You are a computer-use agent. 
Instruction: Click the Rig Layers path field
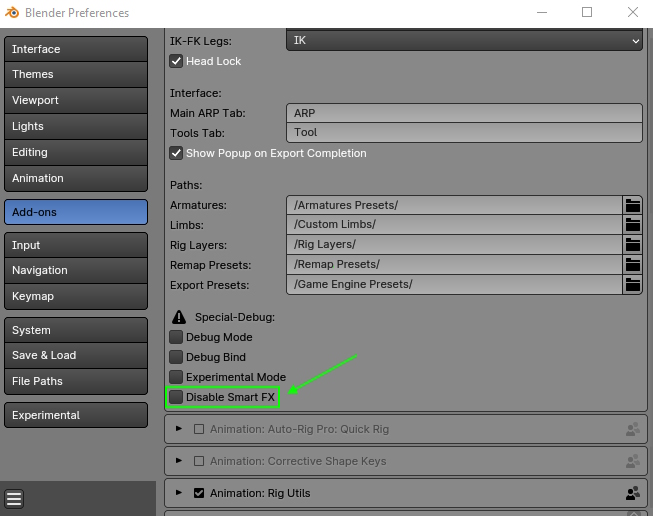coord(454,245)
